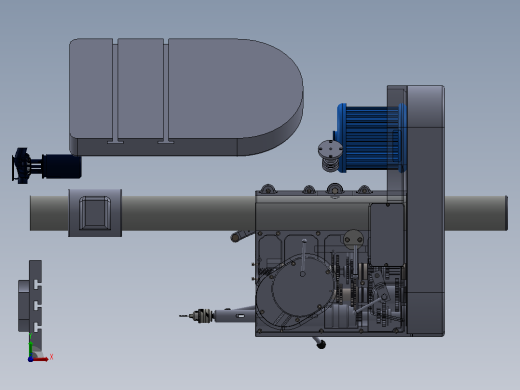Click the tall vertical column housing
Viewport: 520px width, 390px height.
coord(425,211)
